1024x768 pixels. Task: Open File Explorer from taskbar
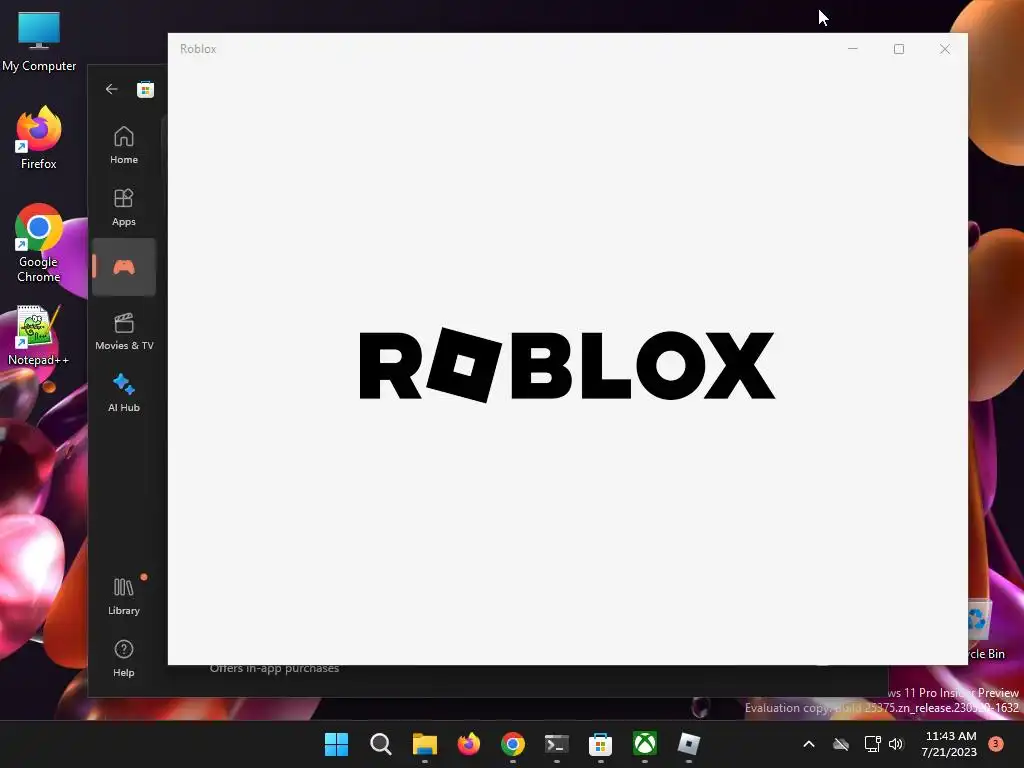tap(424, 744)
